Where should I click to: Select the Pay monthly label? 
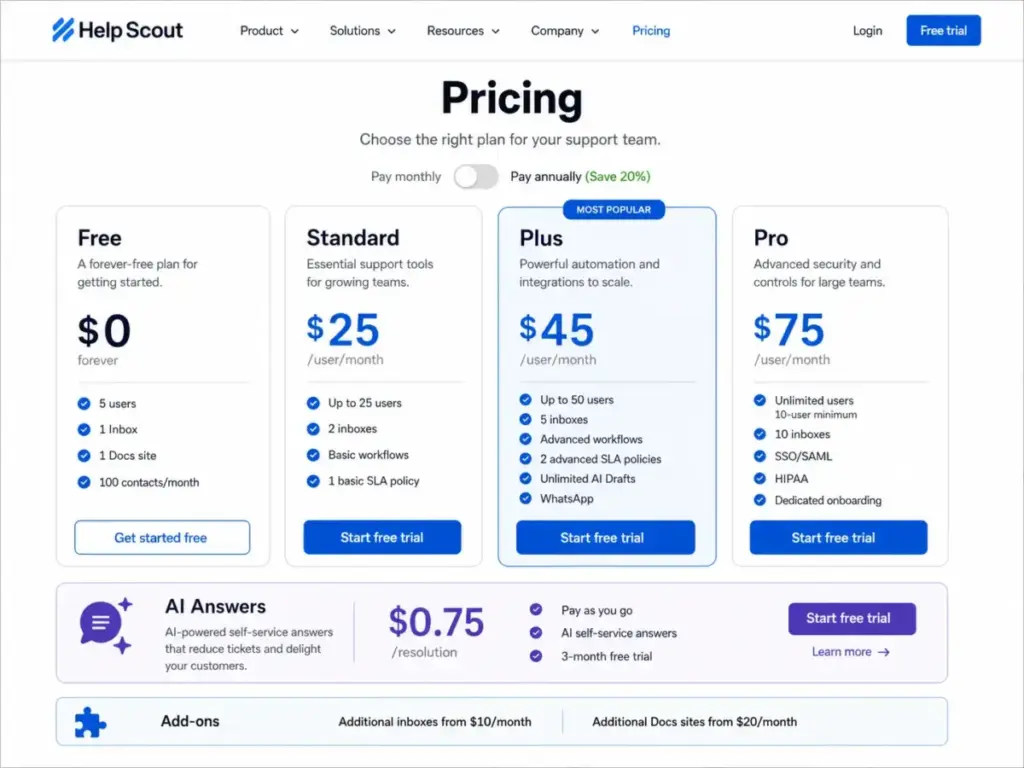click(406, 176)
